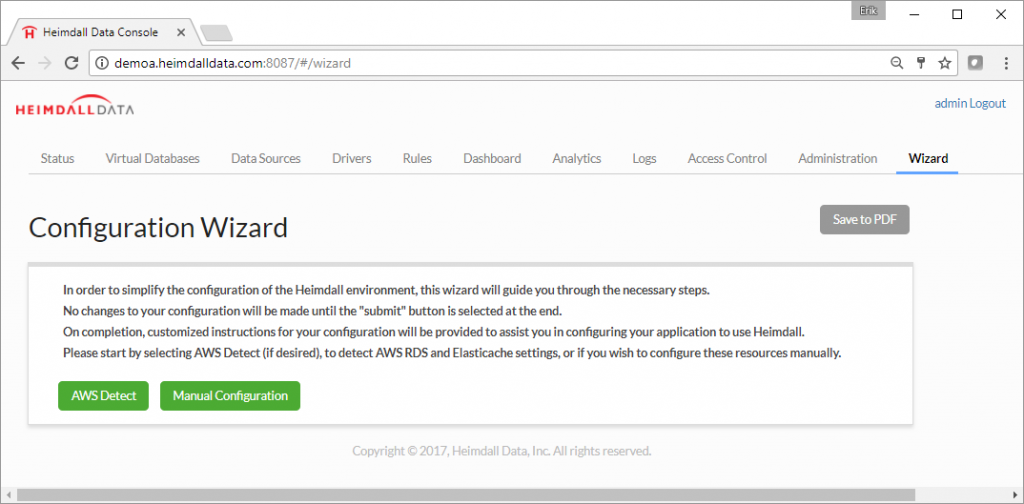The image size is (1024, 504).
Task: Click the browser extension icon
Action: coord(975,63)
